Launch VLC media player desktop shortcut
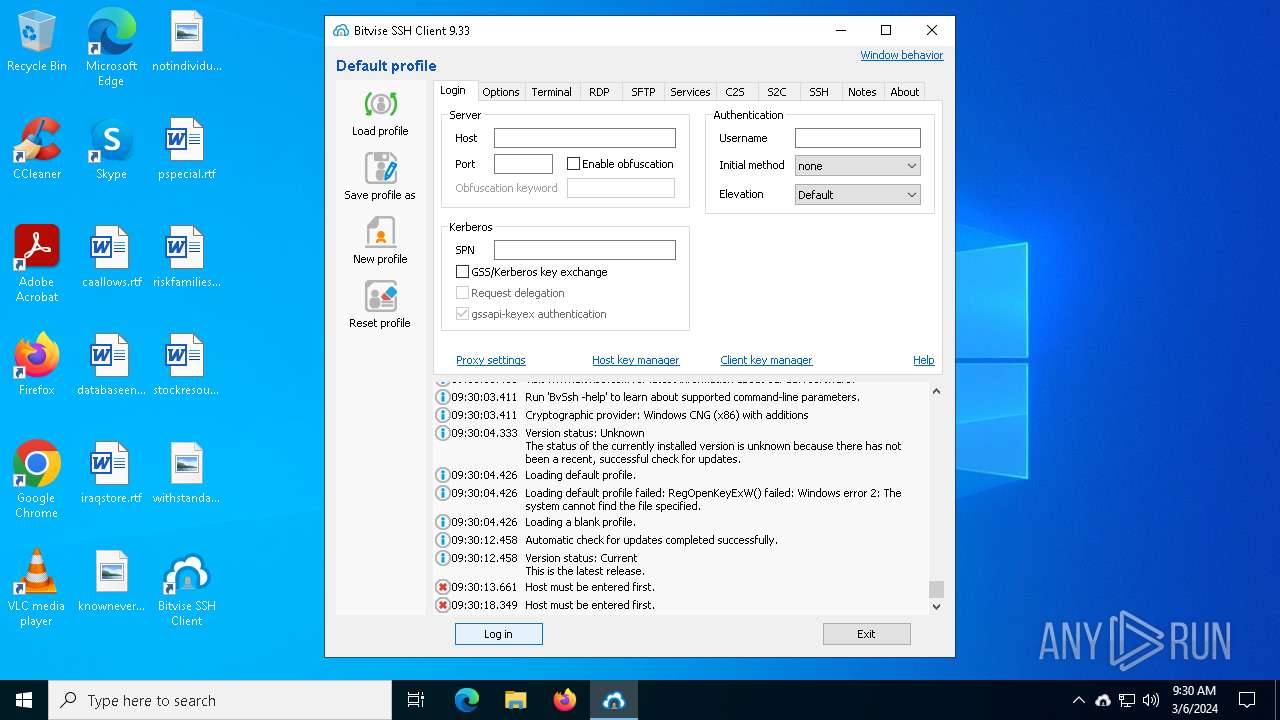 (x=37, y=587)
